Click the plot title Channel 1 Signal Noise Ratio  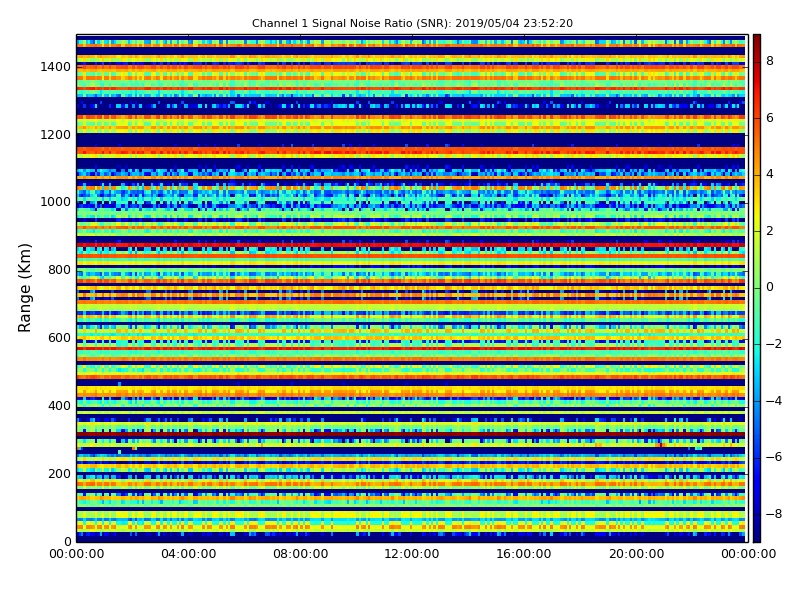[x=412, y=23]
